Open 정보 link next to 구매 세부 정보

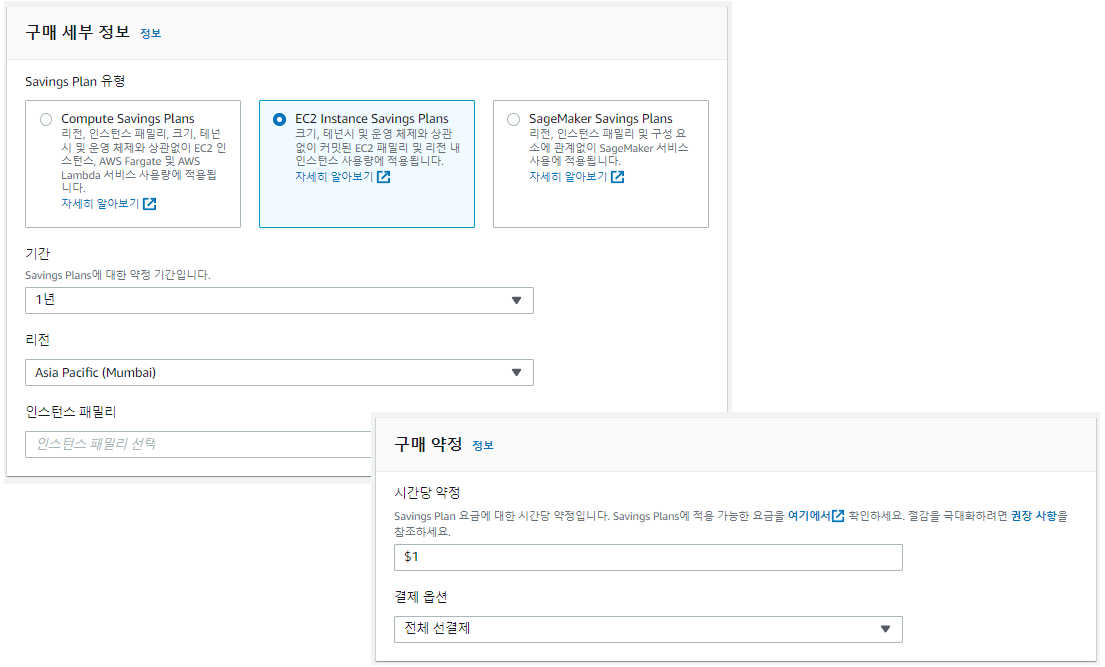(x=150, y=33)
